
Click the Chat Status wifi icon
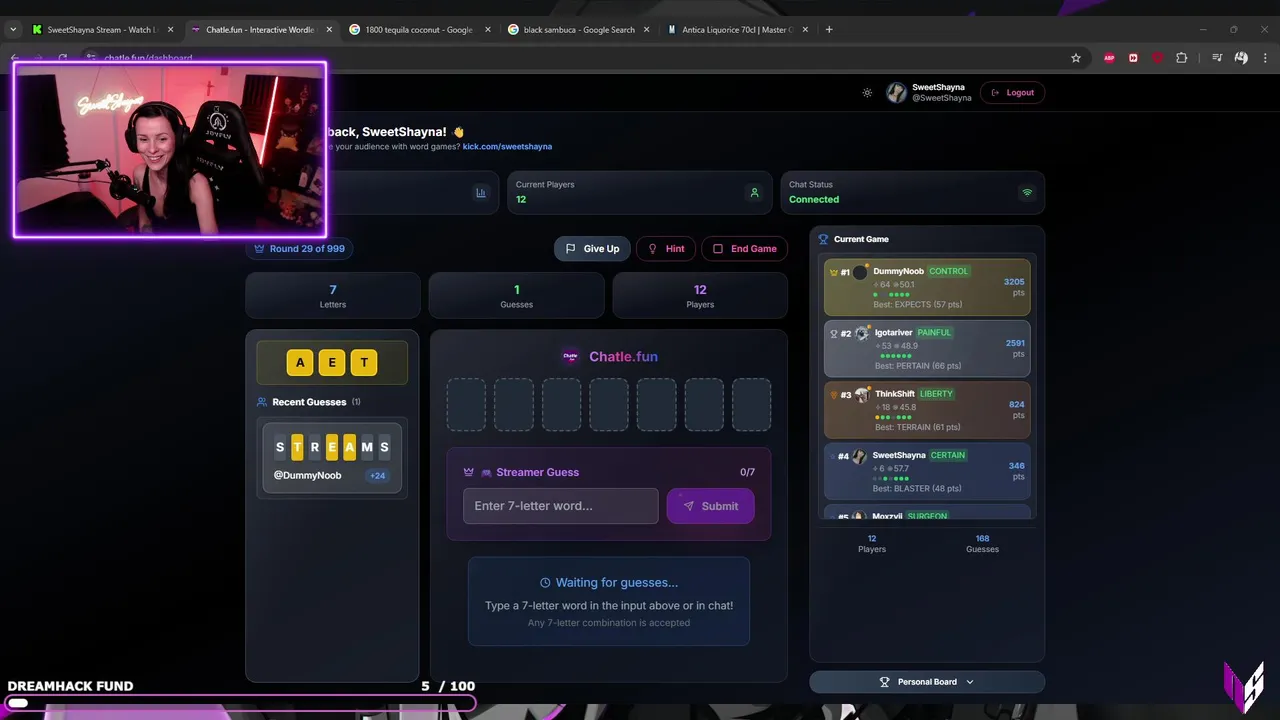1026,193
